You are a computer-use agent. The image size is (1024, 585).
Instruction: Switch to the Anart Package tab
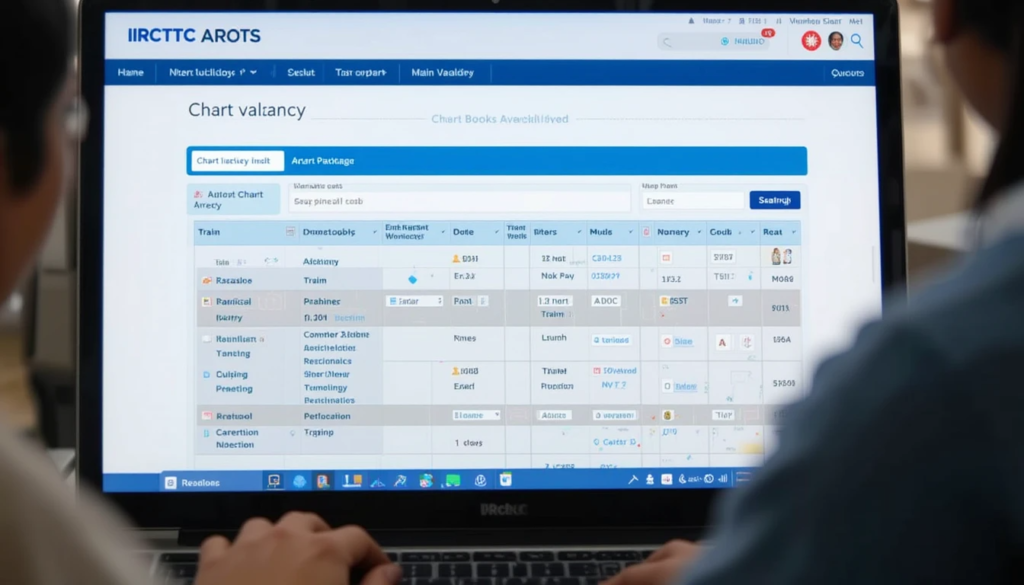tap(322, 161)
